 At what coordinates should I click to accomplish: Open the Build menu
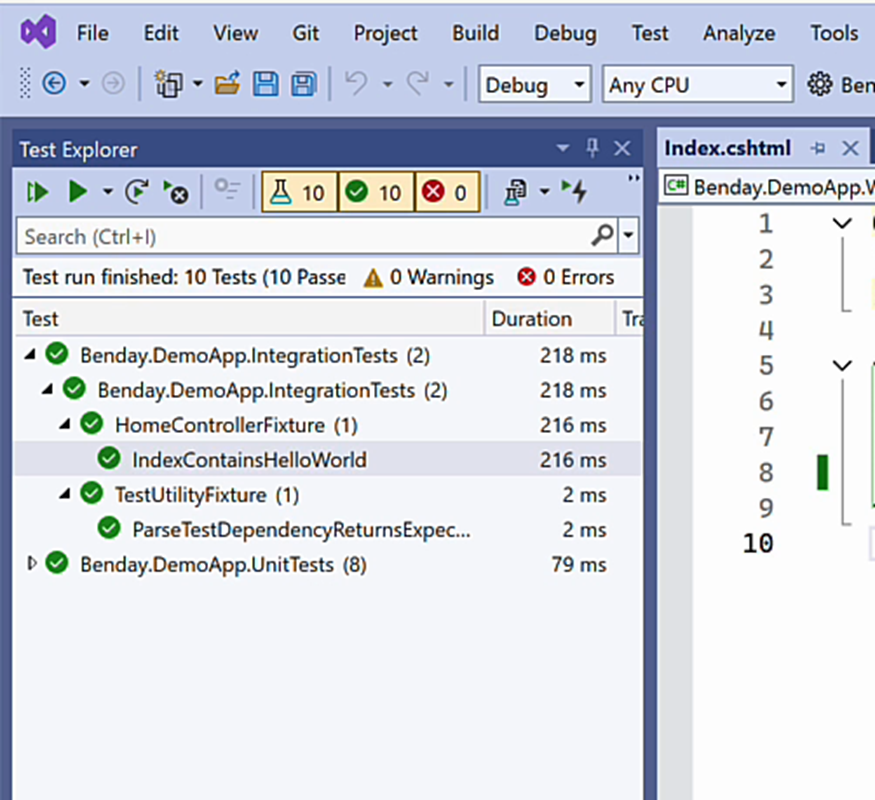[475, 33]
